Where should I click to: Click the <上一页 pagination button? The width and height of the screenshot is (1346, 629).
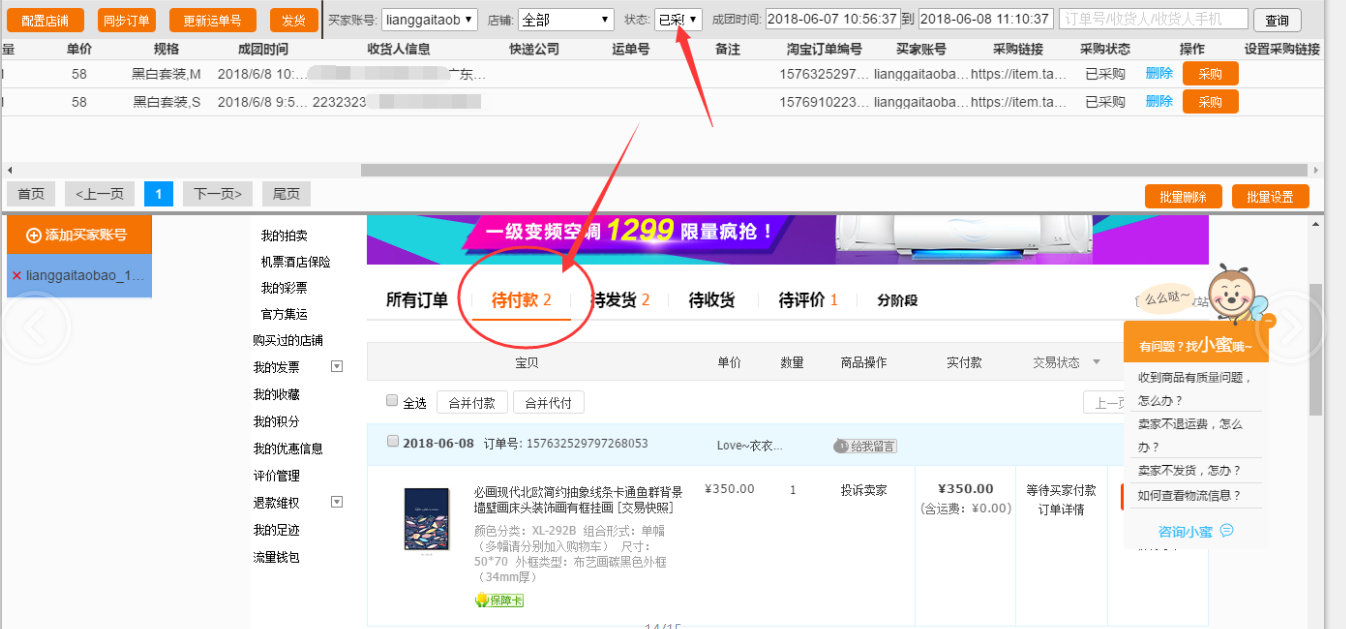tap(99, 194)
